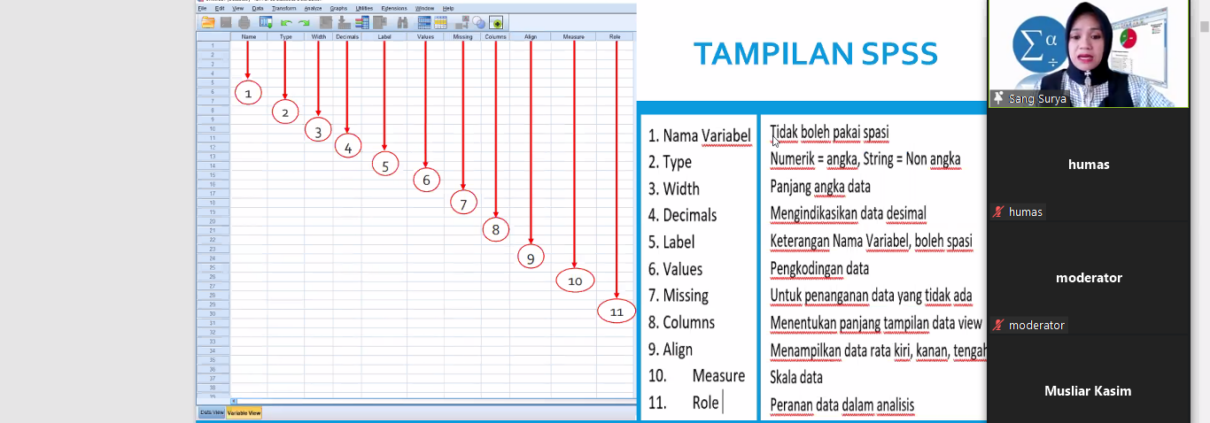Click the Save file toolbar icon
1210x423 pixels.
pyautogui.click(x=226, y=22)
